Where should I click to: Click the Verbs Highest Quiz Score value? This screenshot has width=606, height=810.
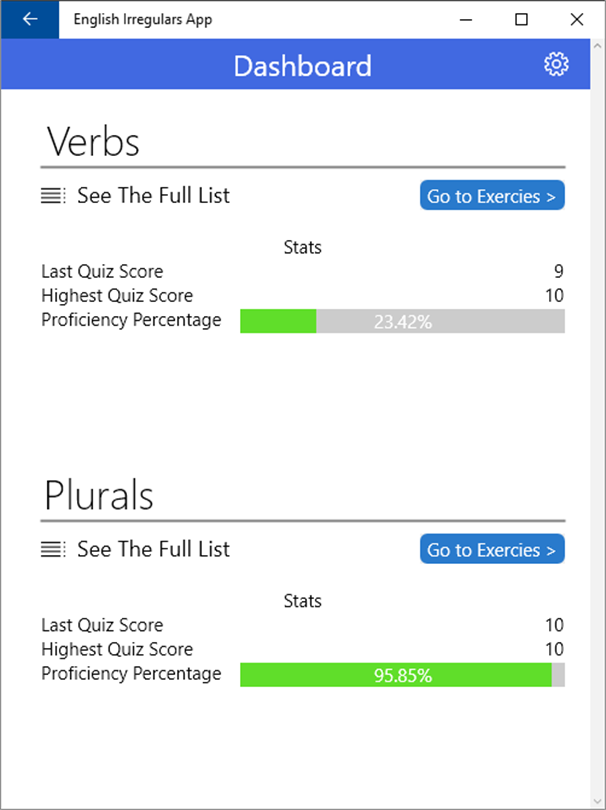[554, 296]
